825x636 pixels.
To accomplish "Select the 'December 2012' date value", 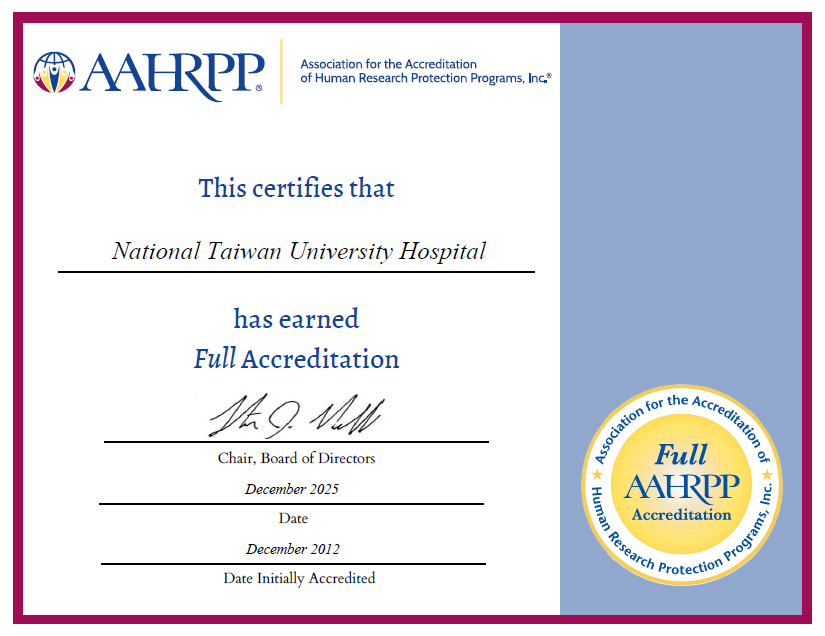I will click(292, 549).
